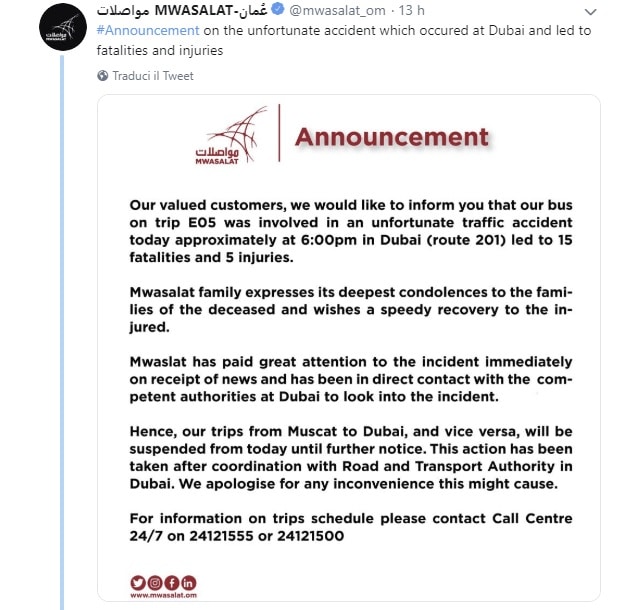638x610 pixels.
Task: Click the globe icon beside Traduci il Tweet
Action: point(103,76)
